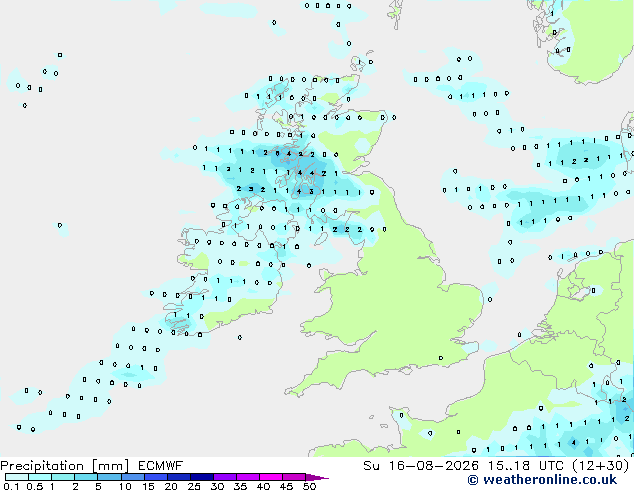Screen dimensions: 634x490
Task: Click the '15' legend value
Action: point(148,486)
